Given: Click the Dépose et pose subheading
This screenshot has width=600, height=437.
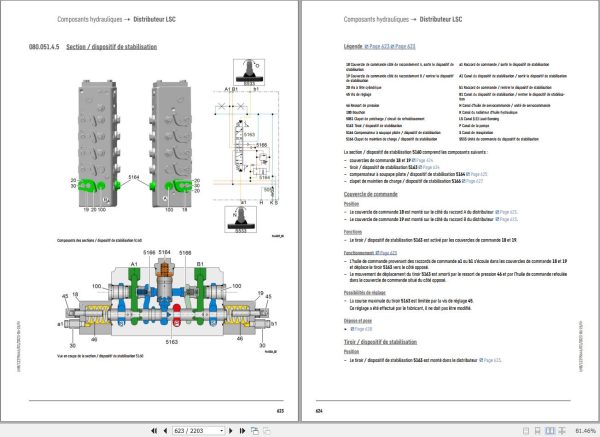Looking at the screenshot, I should coord(358,321).
